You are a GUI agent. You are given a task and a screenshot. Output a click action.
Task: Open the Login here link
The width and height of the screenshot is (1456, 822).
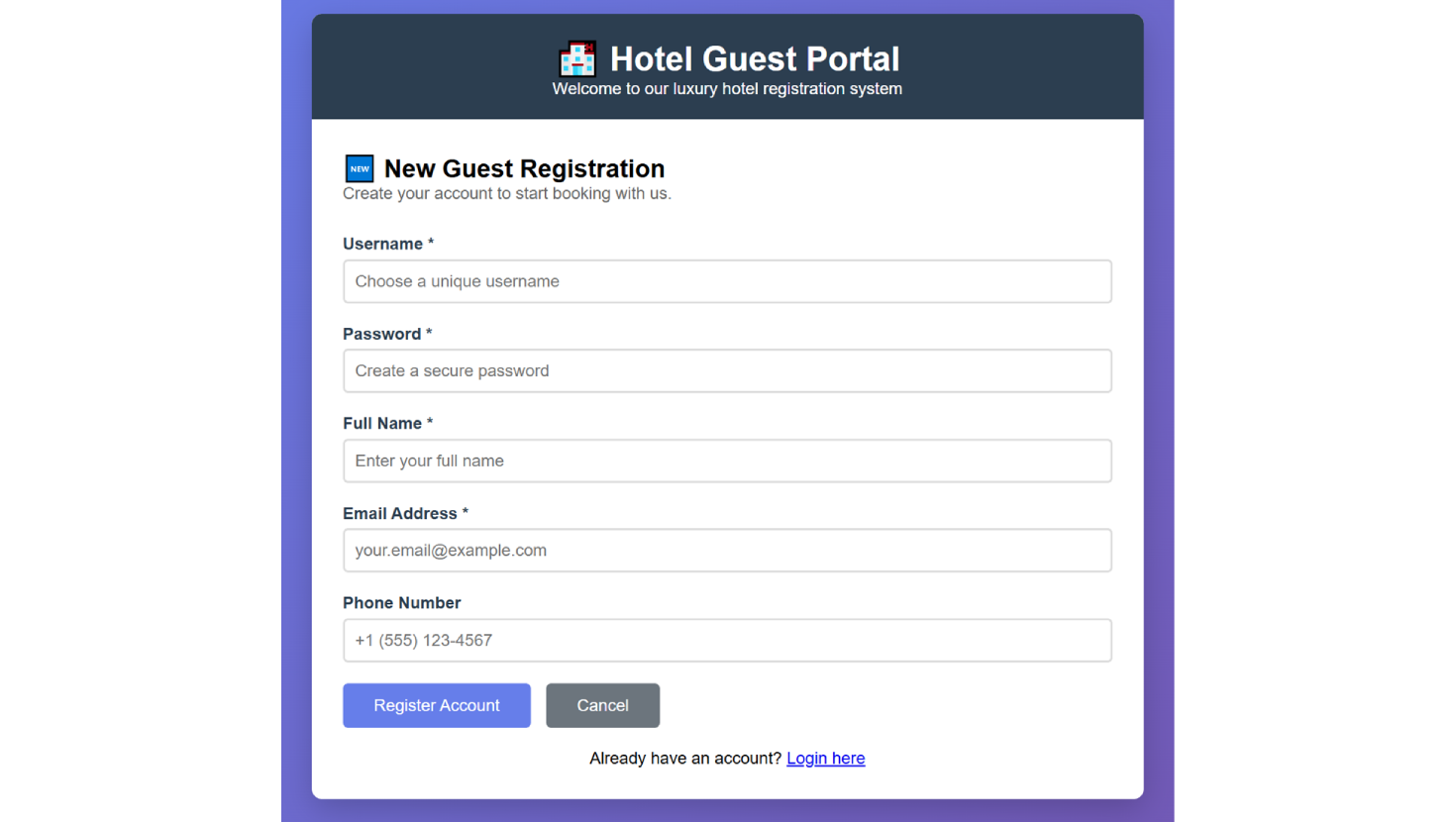[x=825, y=758]
